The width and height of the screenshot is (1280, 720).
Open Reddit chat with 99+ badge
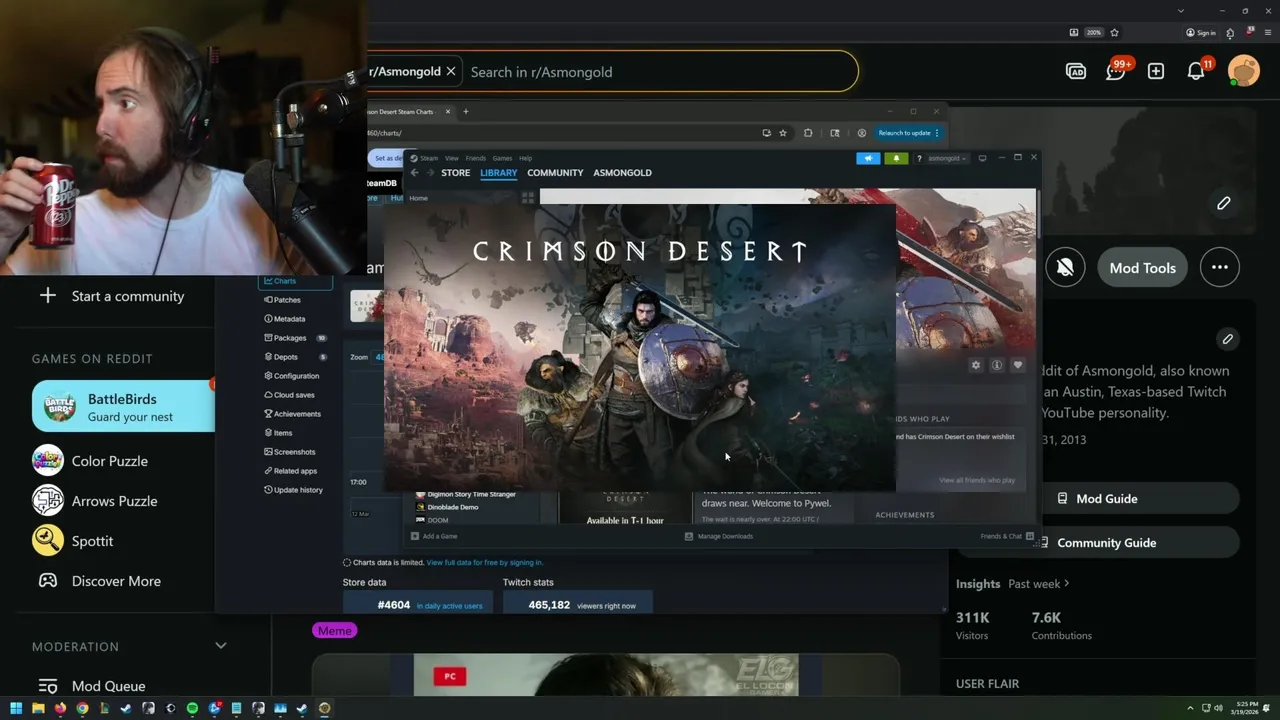point(1116,71)
